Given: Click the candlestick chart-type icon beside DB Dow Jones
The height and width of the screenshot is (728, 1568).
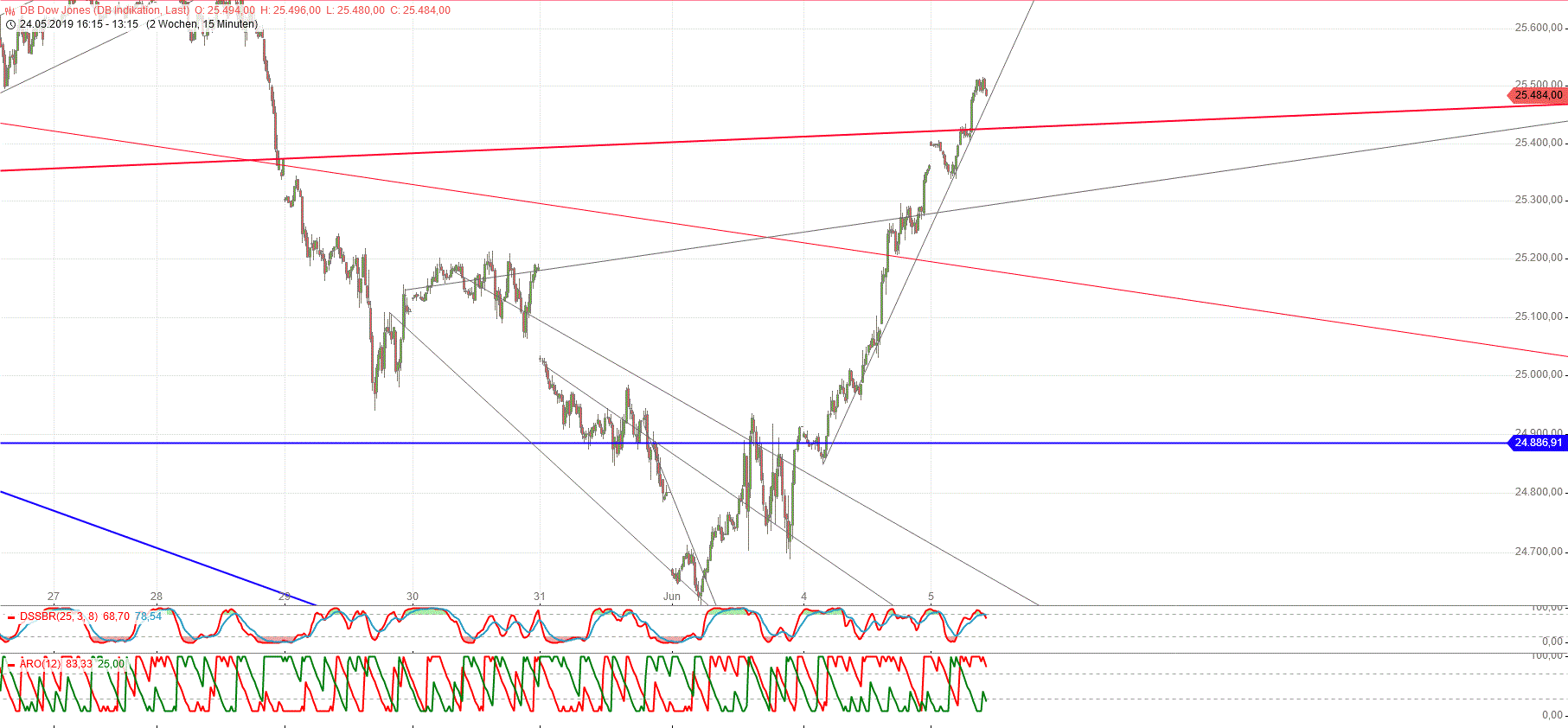Looking at the screenshot, I should point(10,10).
